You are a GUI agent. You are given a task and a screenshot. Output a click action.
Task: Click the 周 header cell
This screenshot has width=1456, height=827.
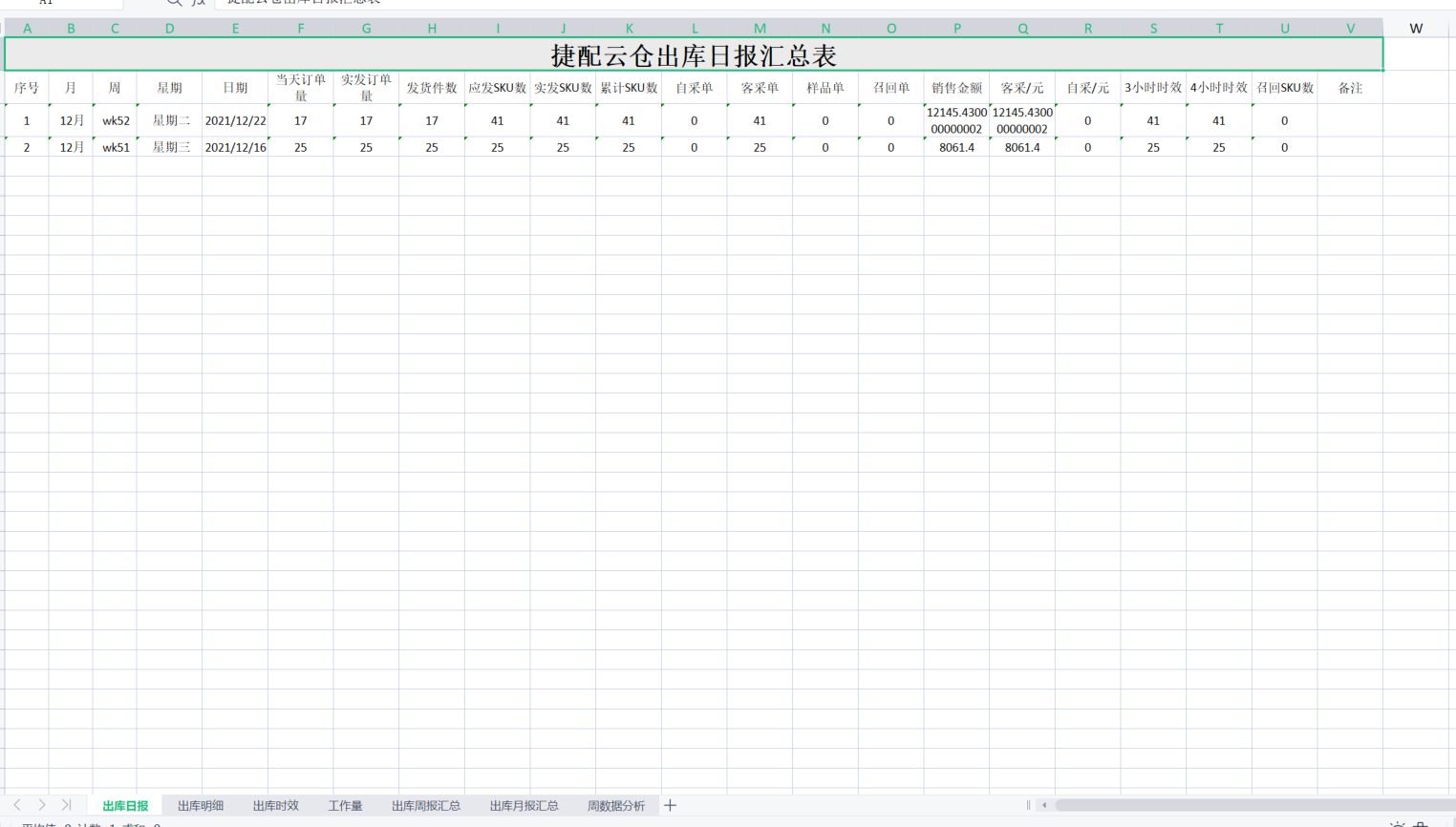[115, 88]
